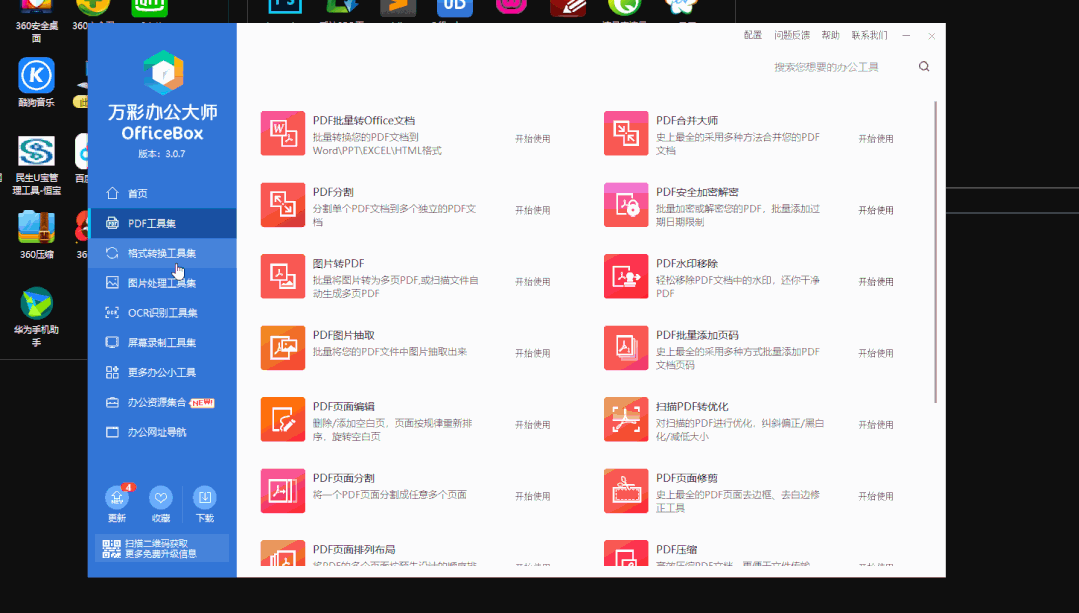The image size is (1079, 613).
Task: Focus the 搜索您想要的办公工具 search field
Action: click(x=840, y=67)
